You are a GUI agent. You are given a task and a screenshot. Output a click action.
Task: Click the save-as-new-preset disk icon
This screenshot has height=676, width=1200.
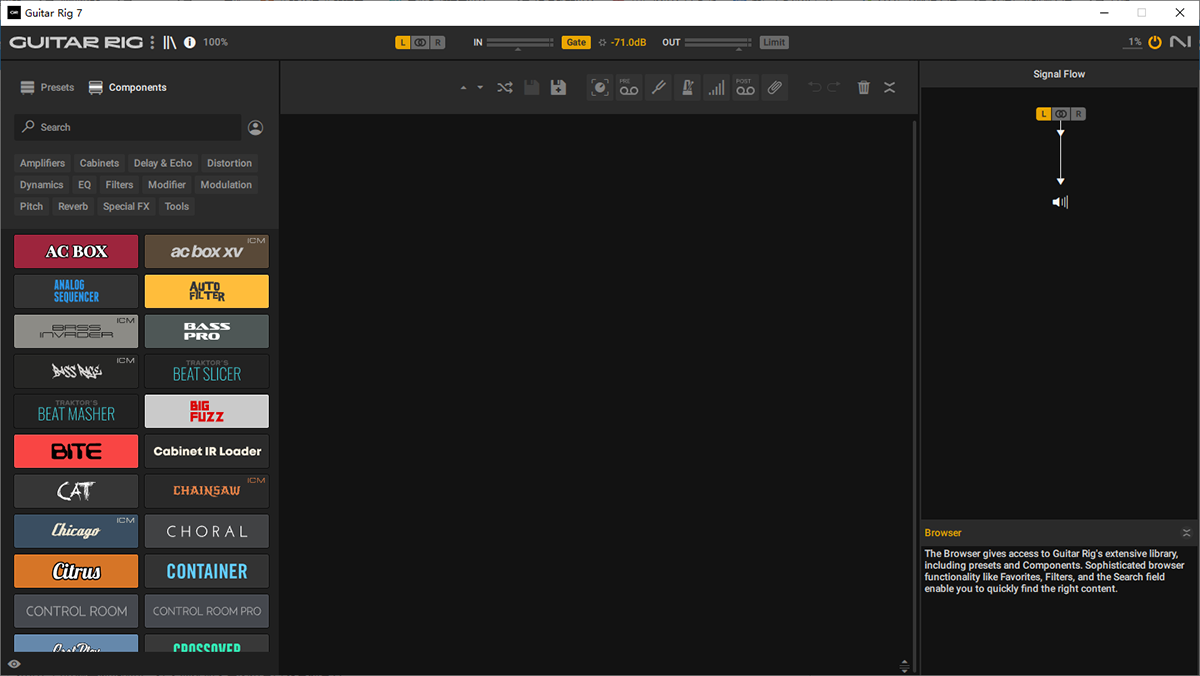pyautogui.click(x=558, y=88)
